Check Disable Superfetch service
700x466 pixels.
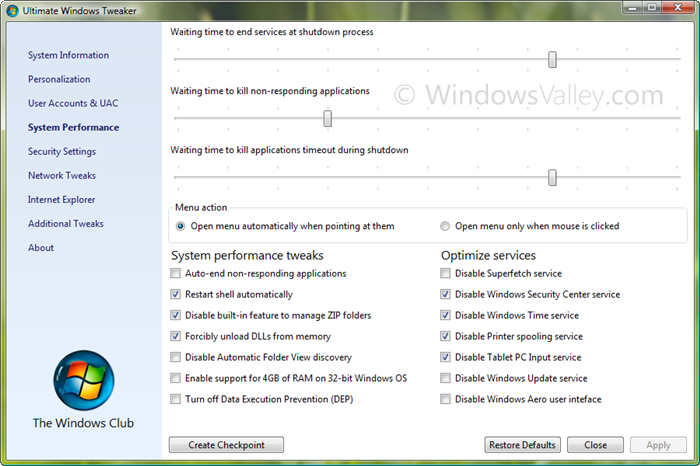click(x=445, y=273)
